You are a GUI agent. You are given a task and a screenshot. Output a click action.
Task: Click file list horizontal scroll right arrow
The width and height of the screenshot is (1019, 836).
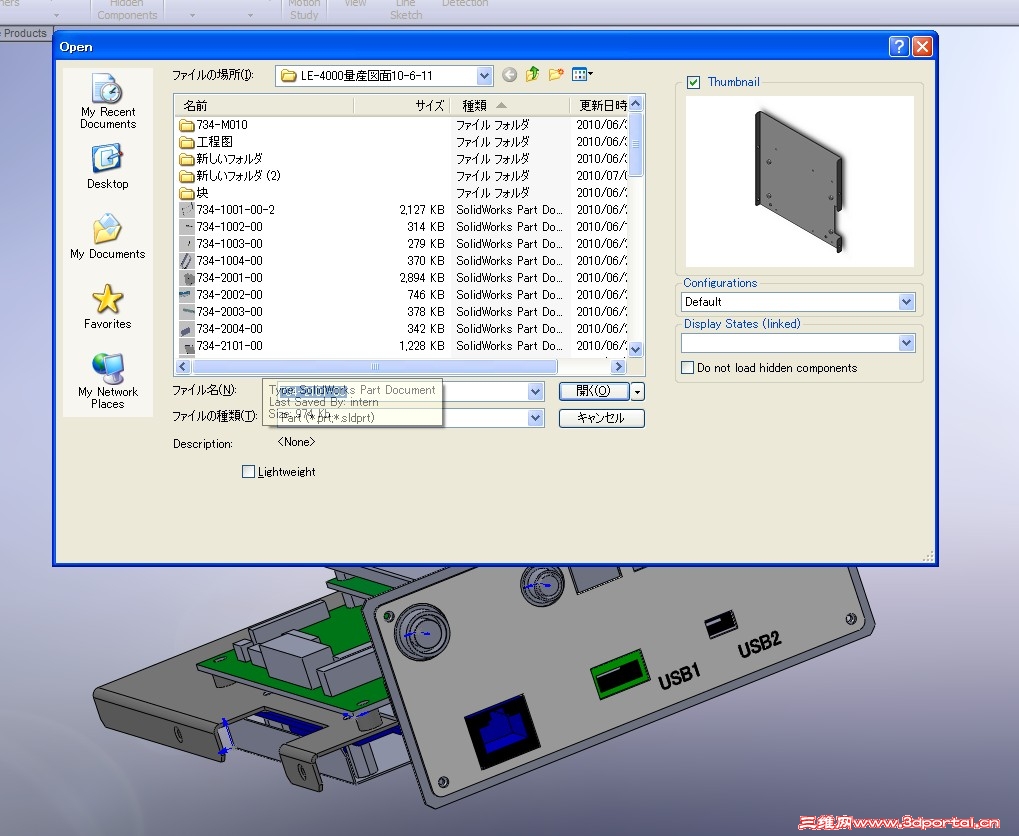619,367
